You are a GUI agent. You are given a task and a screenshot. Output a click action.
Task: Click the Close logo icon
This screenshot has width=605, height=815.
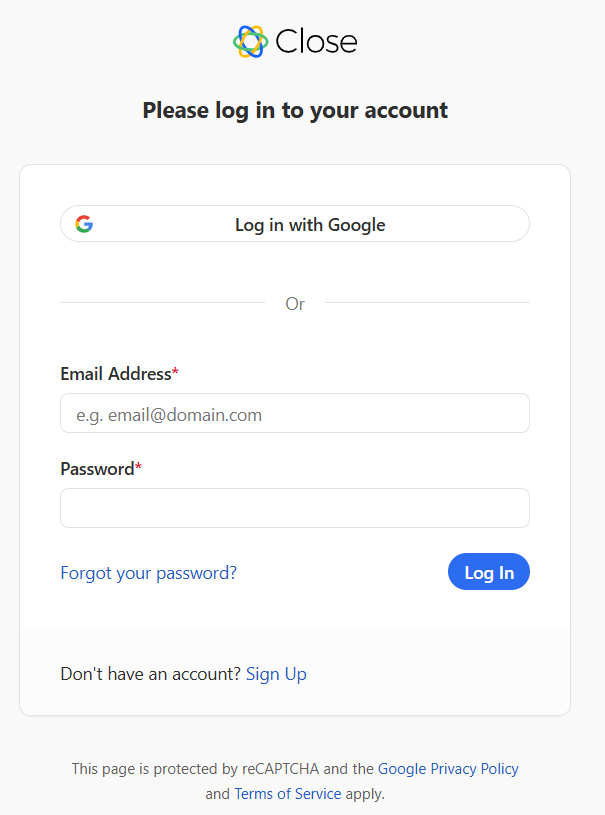(251, 41)
